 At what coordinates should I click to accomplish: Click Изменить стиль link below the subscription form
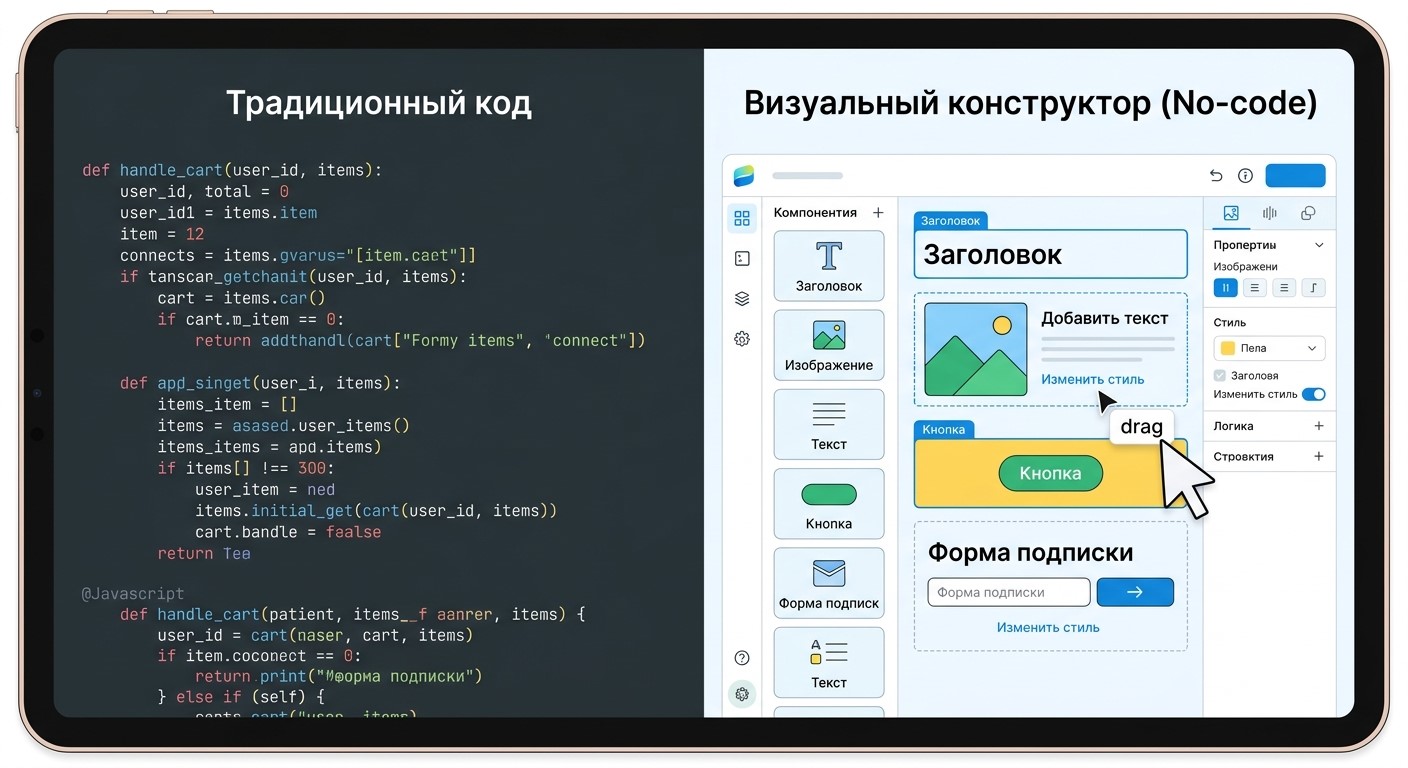[1048, 628]
